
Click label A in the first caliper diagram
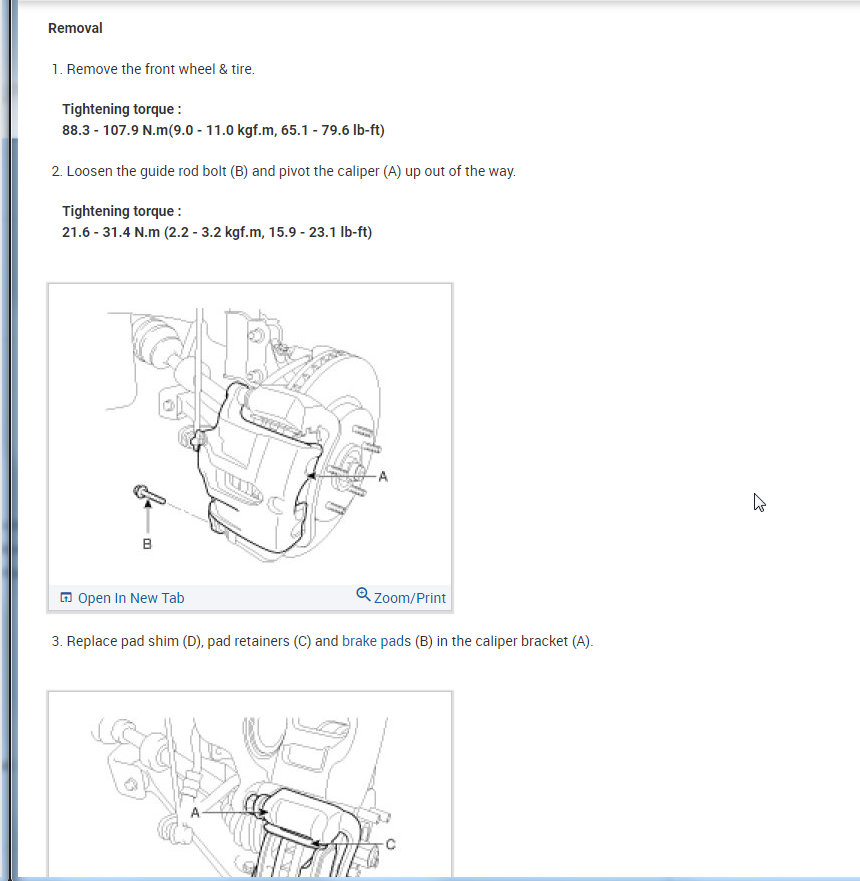[x=383, y=476]
